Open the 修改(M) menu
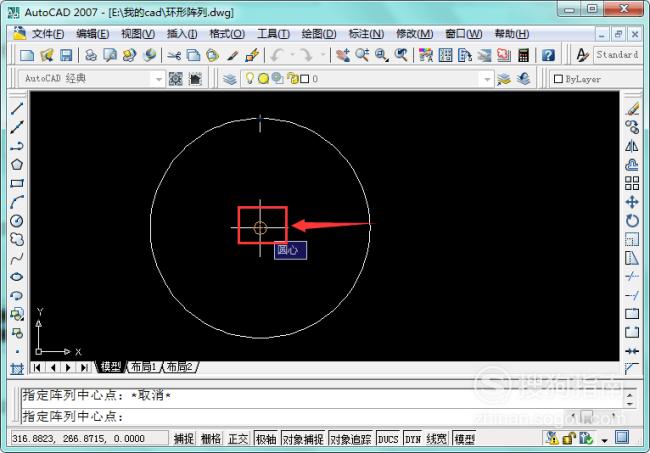 click(x=415, y=34)
